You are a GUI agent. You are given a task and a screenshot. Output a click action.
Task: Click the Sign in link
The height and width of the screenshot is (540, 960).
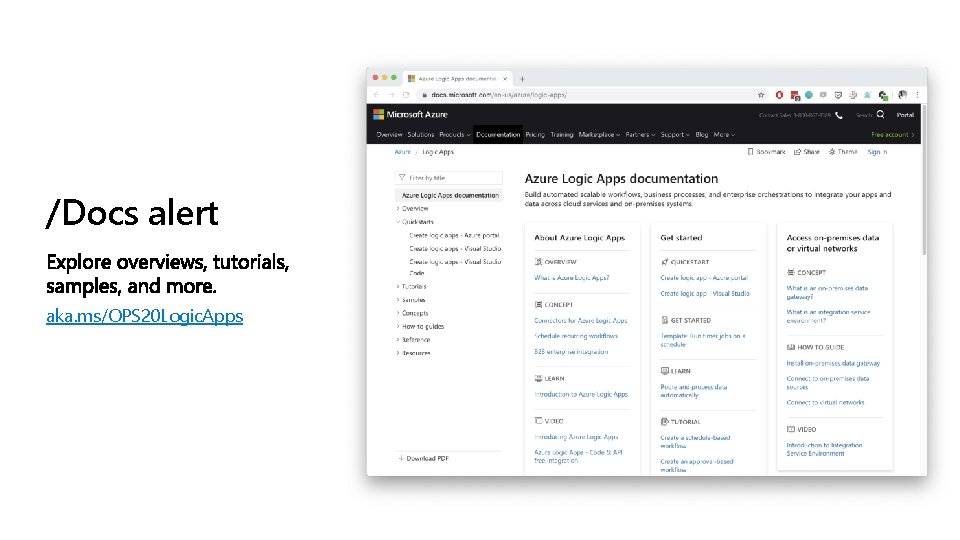point(877,152)
